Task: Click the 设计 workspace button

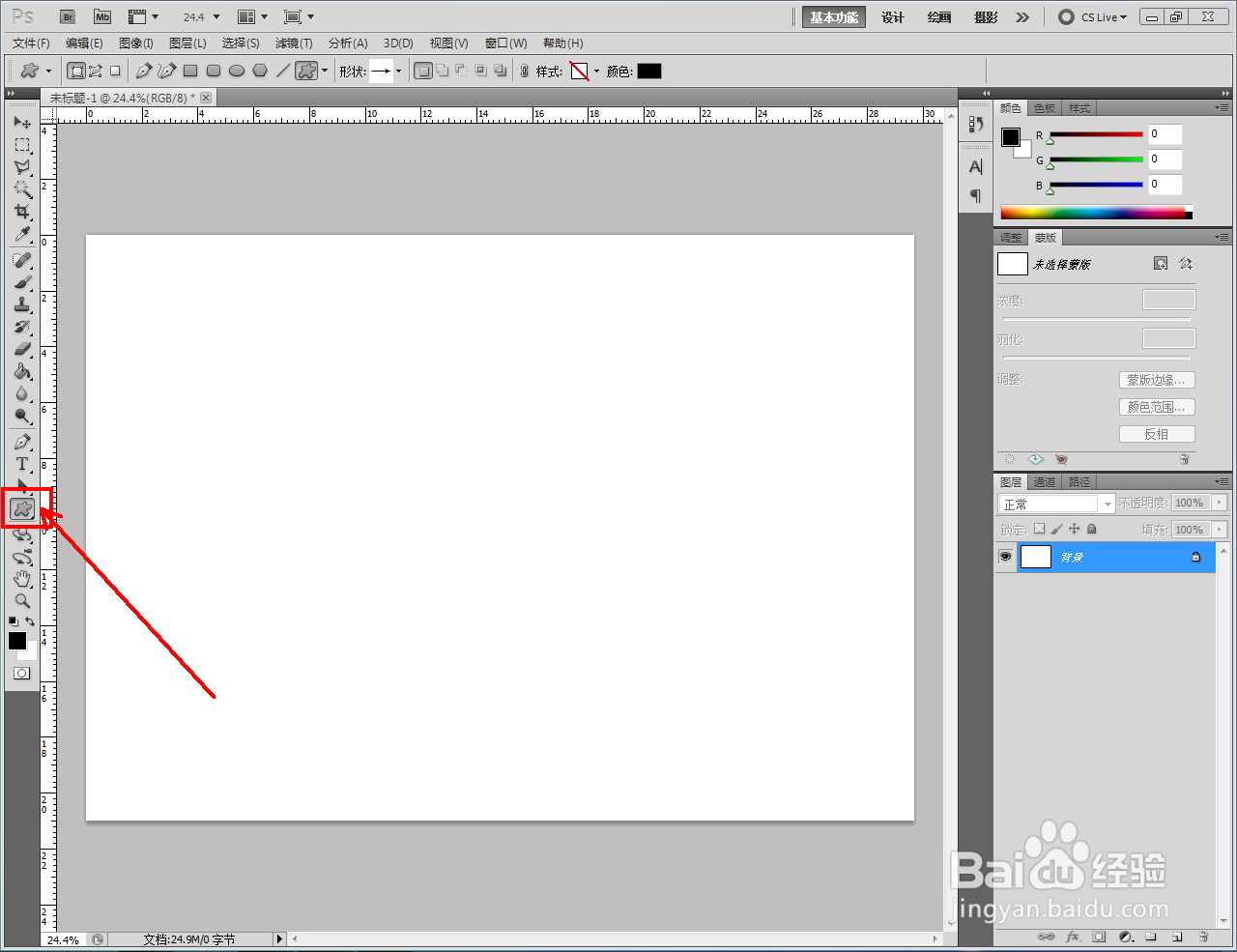Action: 893,17
